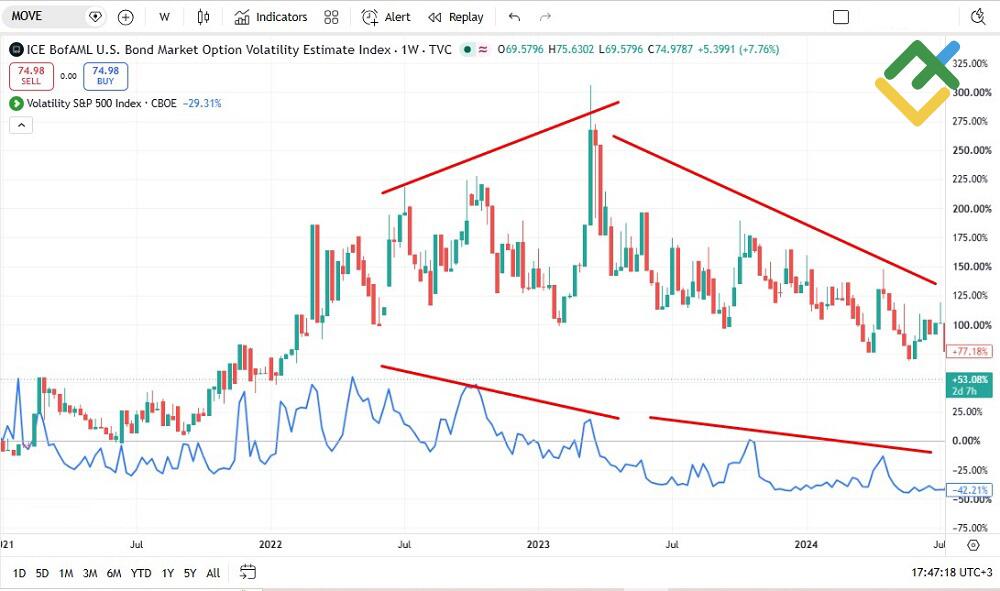This screenshot has width=1000, height=591.
Task: Open the candlestick chart type selector
Action: click(x=203, y=17)
